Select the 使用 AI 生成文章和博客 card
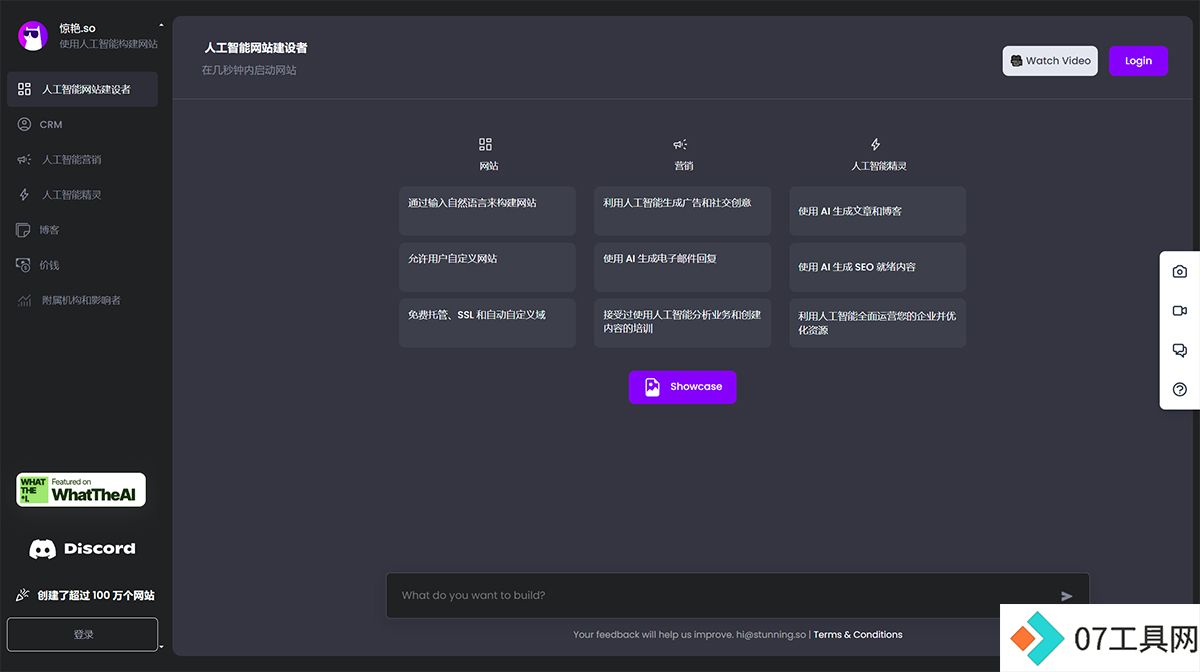 click(x=877, y=211)
